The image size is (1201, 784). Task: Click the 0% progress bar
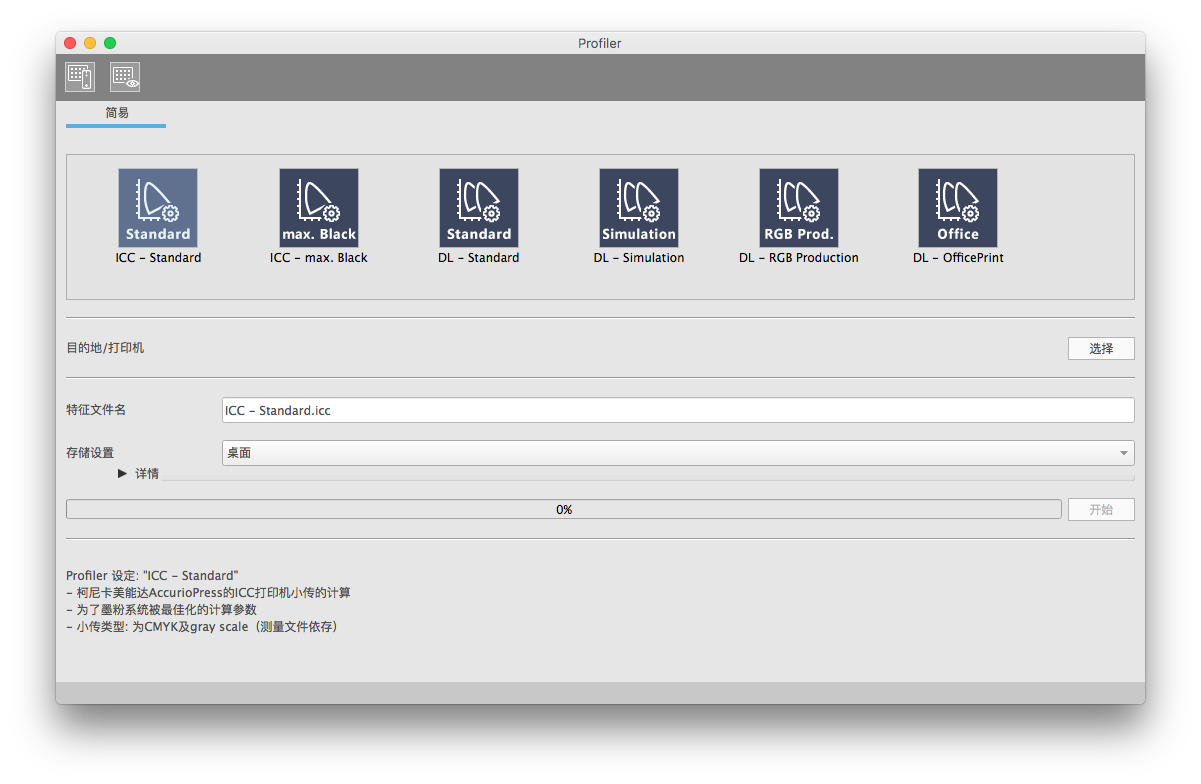564,509
